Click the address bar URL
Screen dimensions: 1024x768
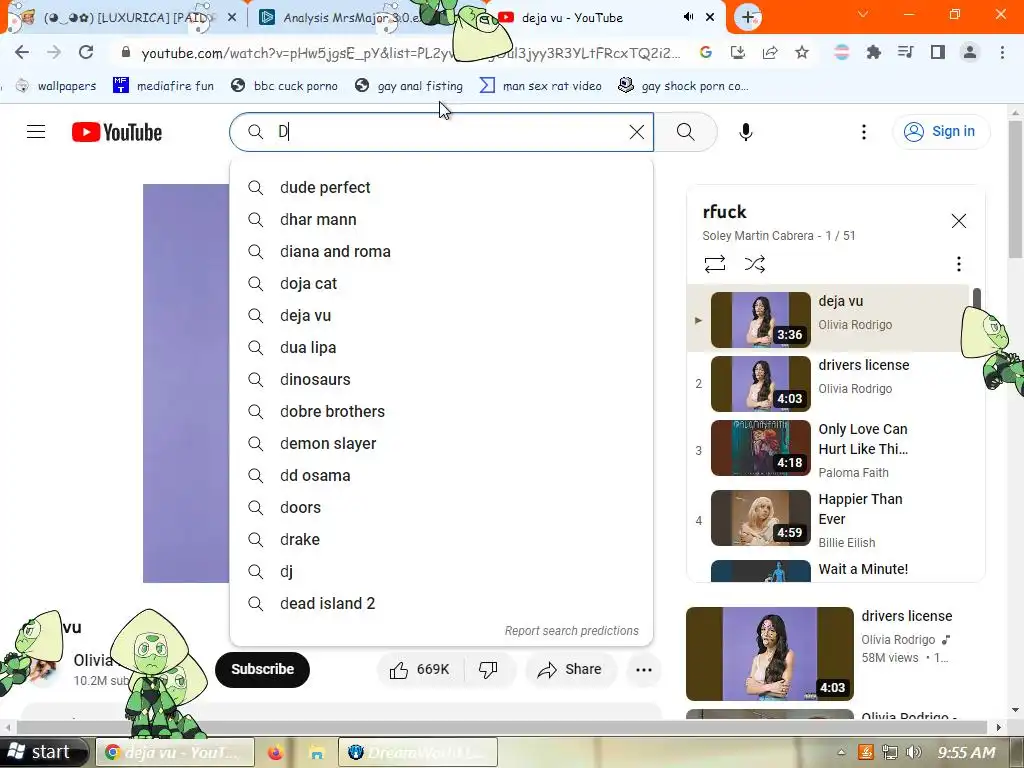pyautogui.click(x=411, y=53)
